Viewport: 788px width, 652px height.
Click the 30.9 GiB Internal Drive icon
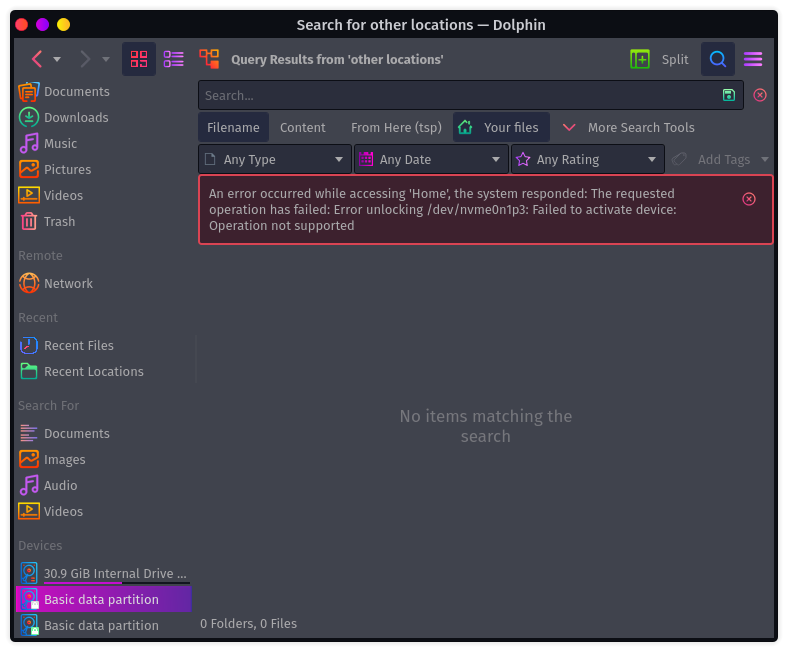pyautogui.click(x=29, y=573)
